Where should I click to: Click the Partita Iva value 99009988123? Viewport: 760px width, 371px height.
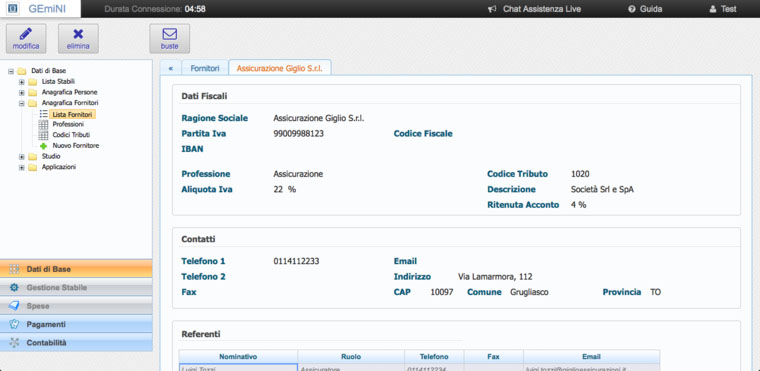[x=299, y=134]
